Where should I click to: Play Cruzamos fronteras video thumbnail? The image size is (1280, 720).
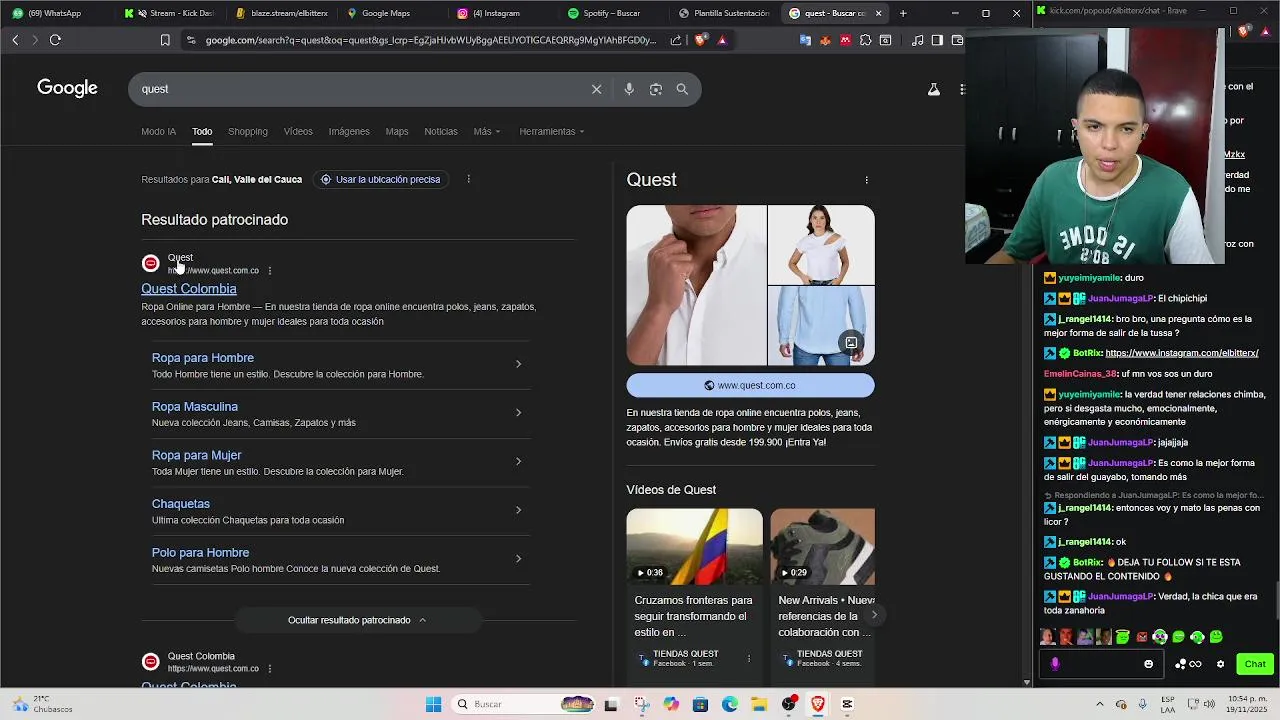tap(694, 547)
